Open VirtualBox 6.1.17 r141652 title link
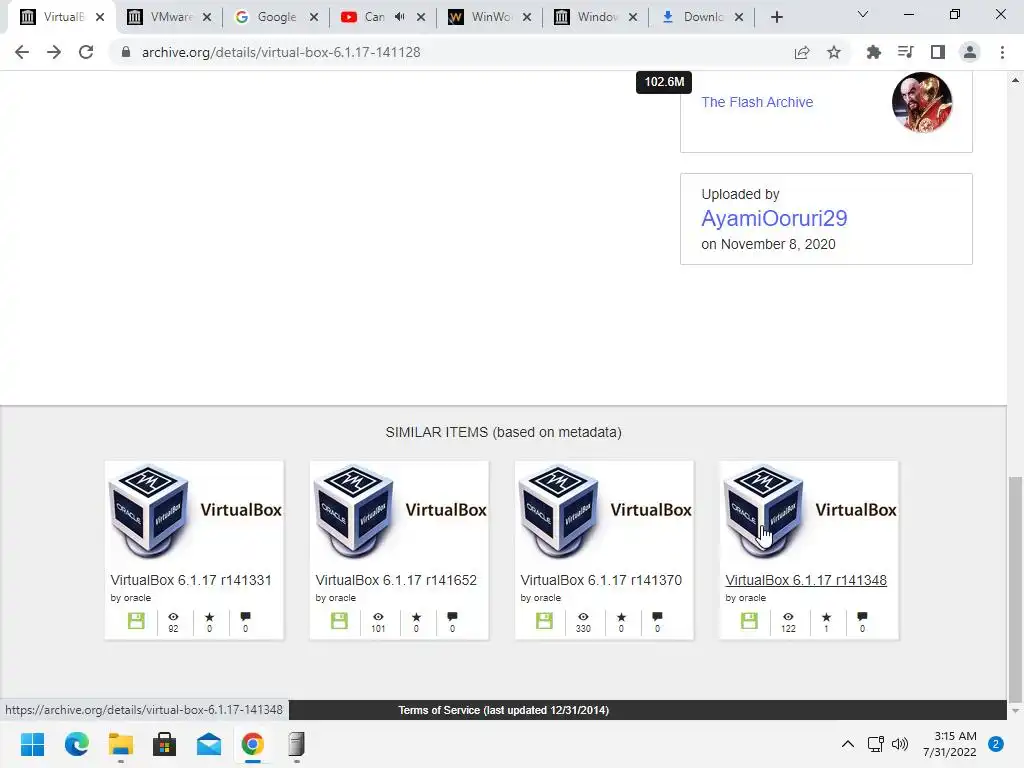The height and width of the screenshot is (768, 1024). 396,580
